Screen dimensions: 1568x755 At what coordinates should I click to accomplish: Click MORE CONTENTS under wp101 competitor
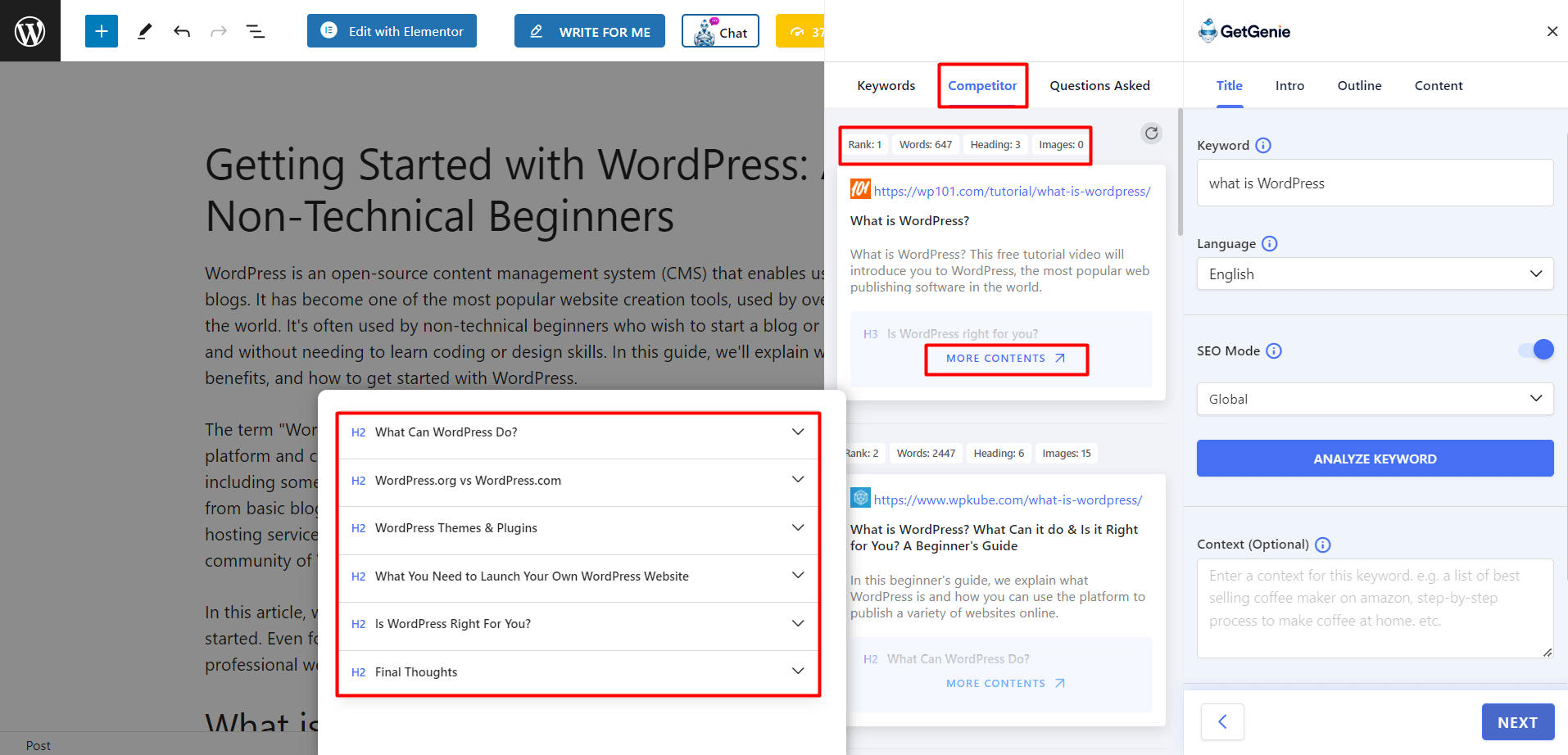(1006, 359)
